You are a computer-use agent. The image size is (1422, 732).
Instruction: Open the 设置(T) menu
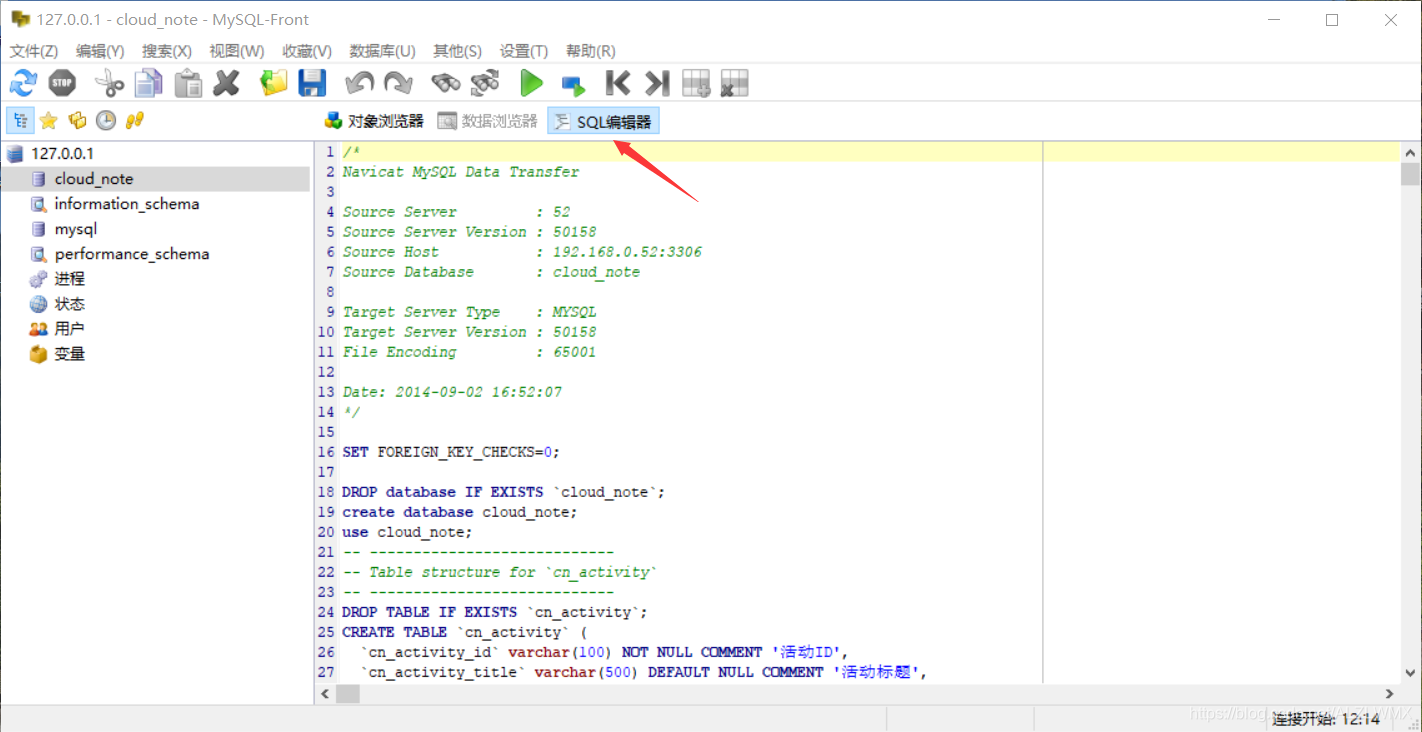[524, 51]
